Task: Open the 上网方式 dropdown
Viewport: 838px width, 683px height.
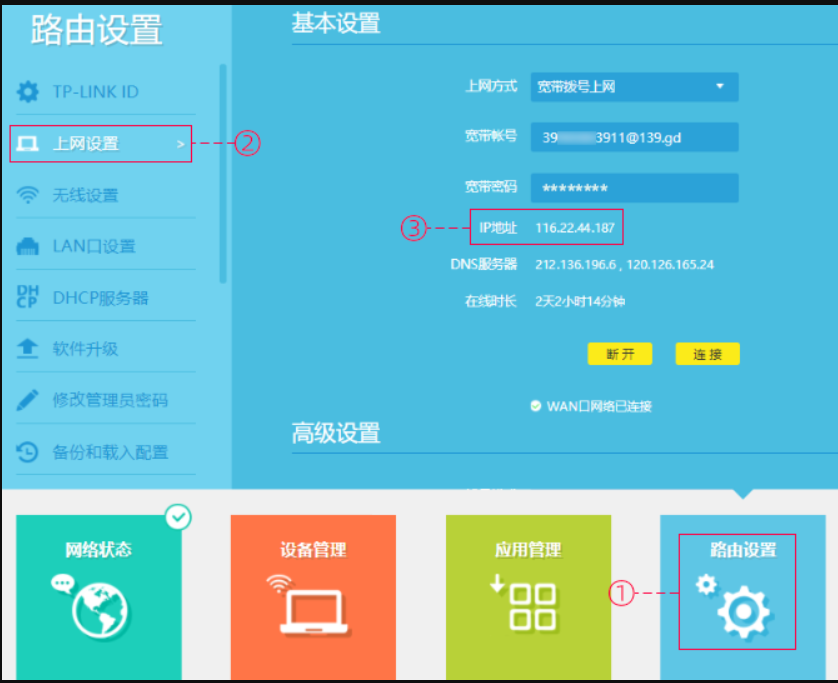Action: (634, 87)
